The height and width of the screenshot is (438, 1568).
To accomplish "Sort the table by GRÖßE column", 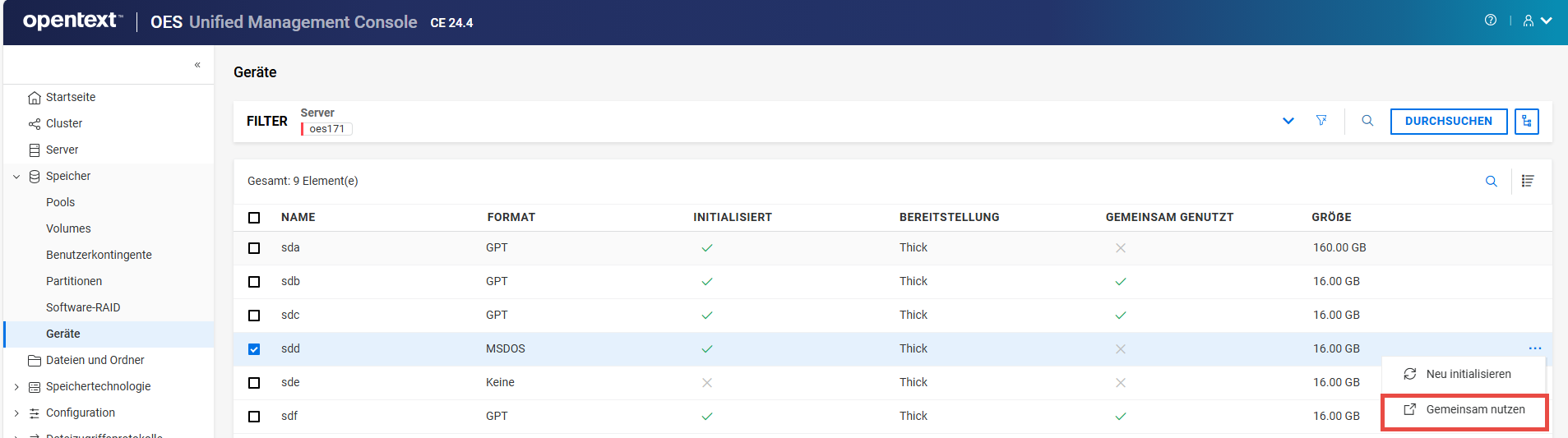I will pyautogui.click(x=1331, y=218).
